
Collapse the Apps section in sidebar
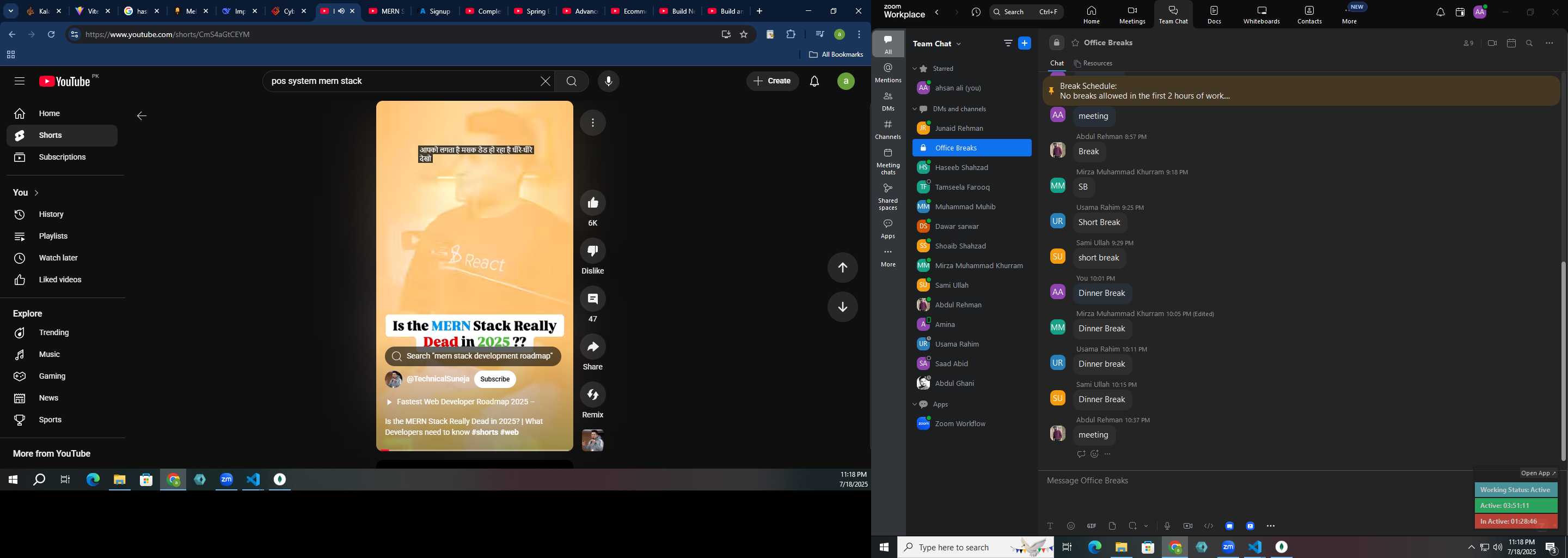(x=914, y=404)
